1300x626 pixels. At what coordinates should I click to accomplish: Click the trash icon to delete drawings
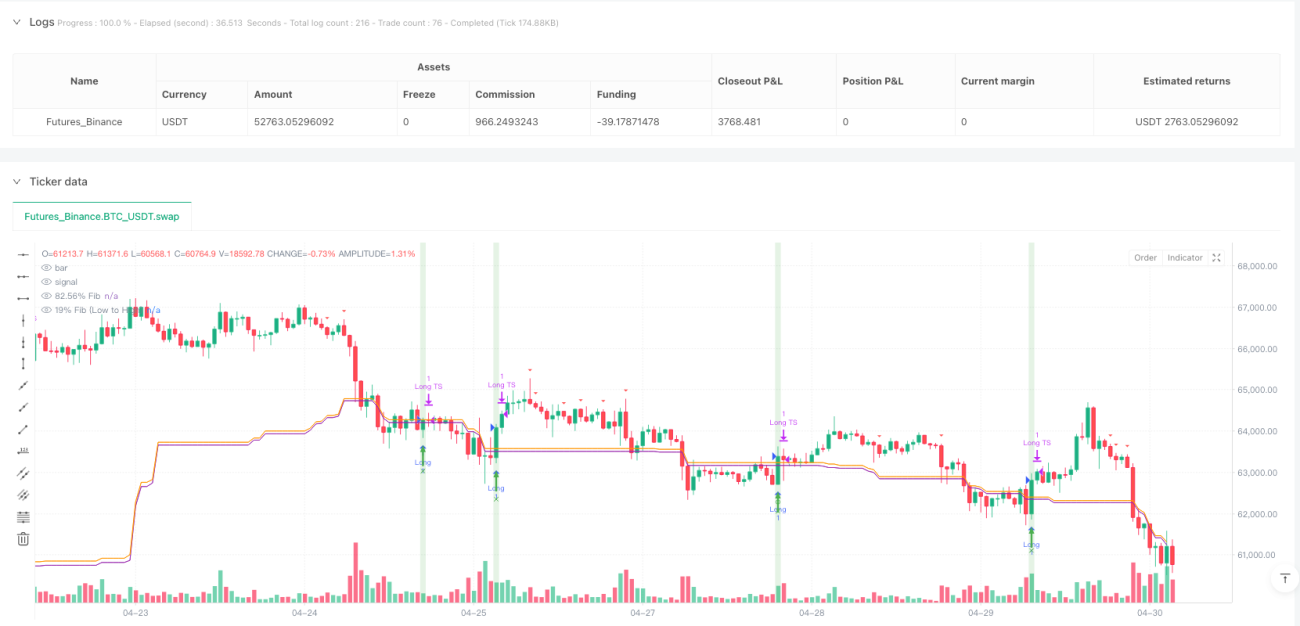23,539
